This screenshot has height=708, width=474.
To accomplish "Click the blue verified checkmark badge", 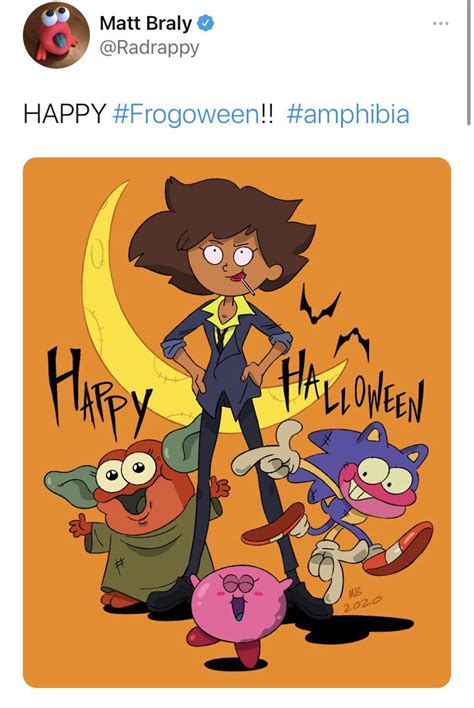I will (206, 23).
